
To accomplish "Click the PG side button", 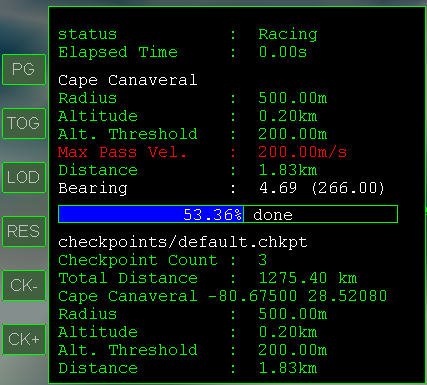I will 24,69.
